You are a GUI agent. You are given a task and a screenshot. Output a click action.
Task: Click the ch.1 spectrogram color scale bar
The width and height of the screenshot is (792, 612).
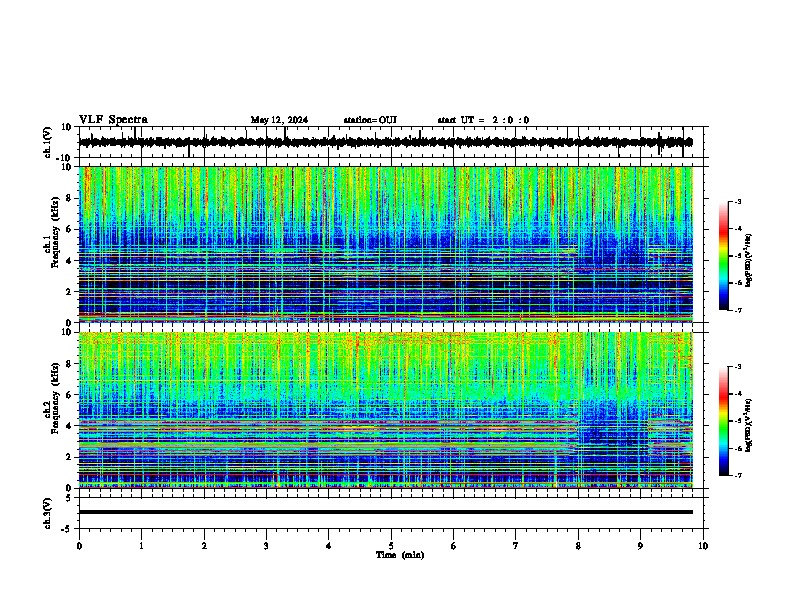coord(723,256)
